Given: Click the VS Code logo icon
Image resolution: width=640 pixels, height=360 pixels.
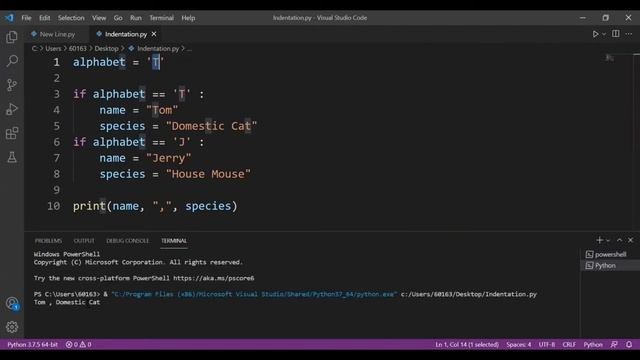Looking at the screenshot, I should 9,18.
